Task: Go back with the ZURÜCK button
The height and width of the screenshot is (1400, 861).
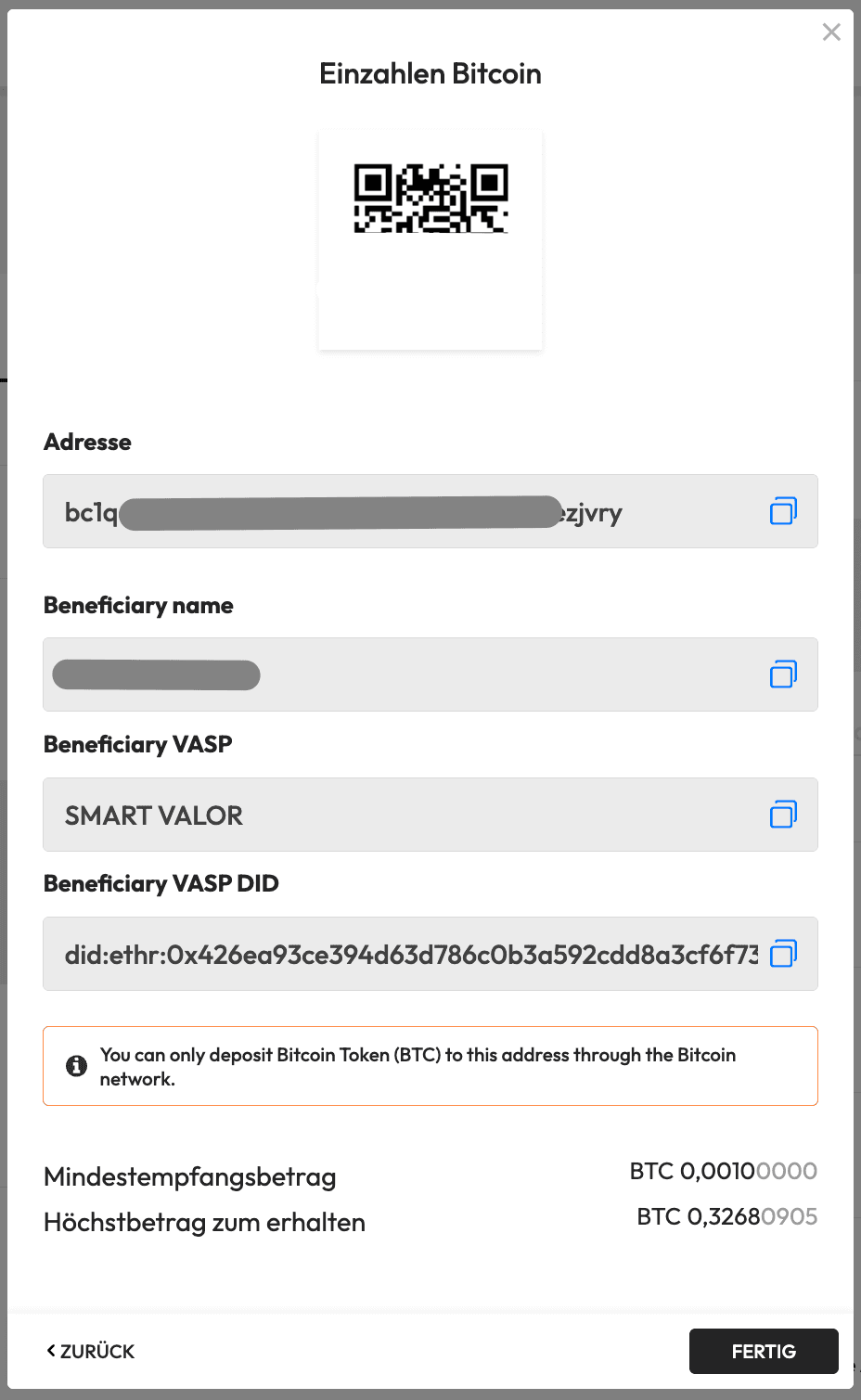Action: tap(91, 1352)
